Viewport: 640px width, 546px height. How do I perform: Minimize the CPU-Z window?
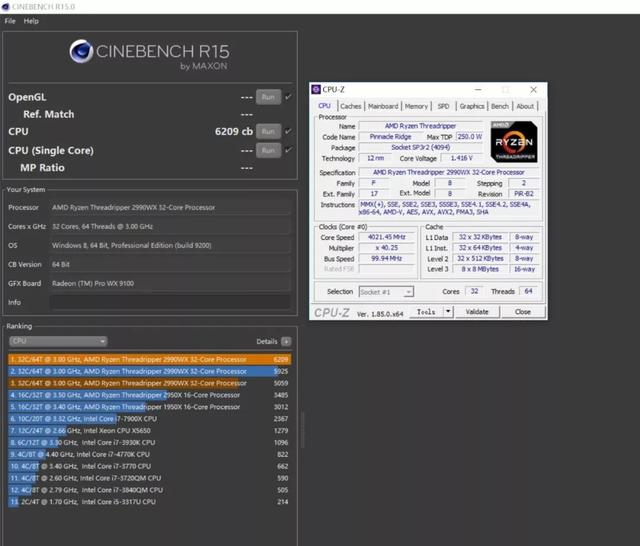tap(478, 89)
